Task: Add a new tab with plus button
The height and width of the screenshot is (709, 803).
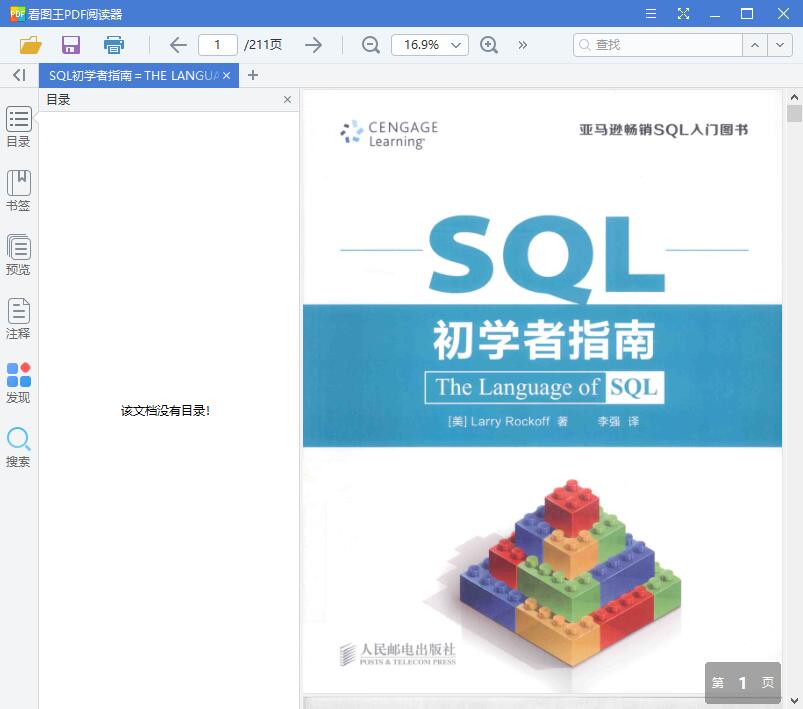Action: (252, 75)
